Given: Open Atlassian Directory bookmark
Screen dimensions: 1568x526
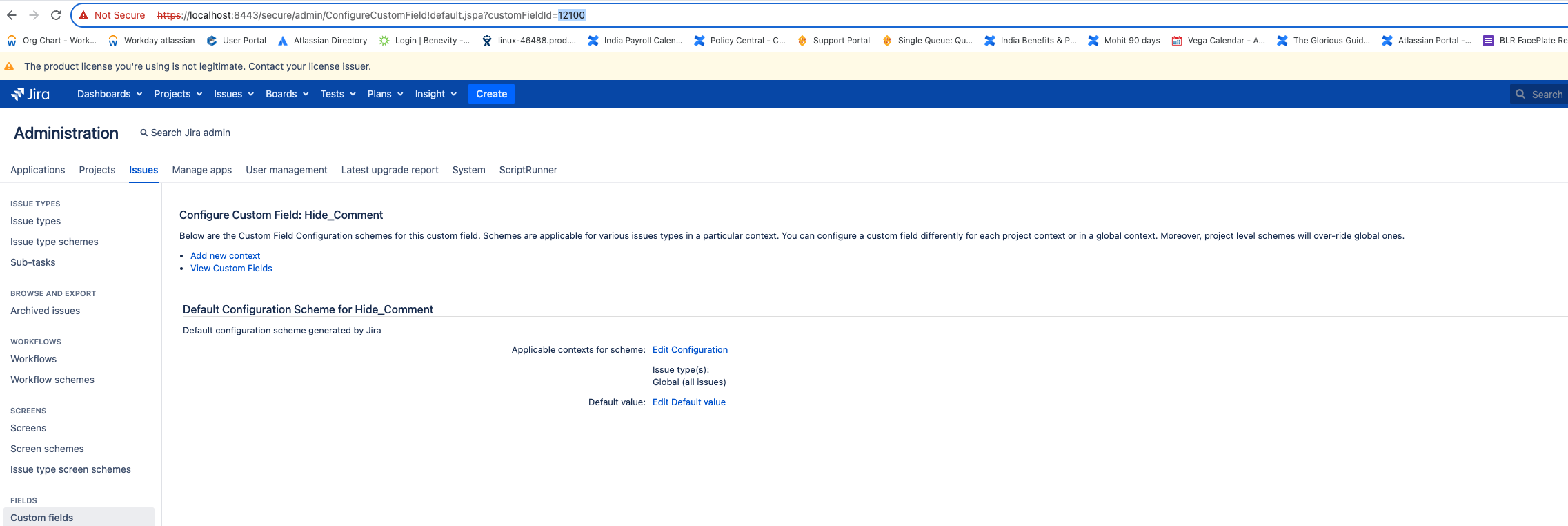Looking at the screenshot, I should tap(322, 41).
